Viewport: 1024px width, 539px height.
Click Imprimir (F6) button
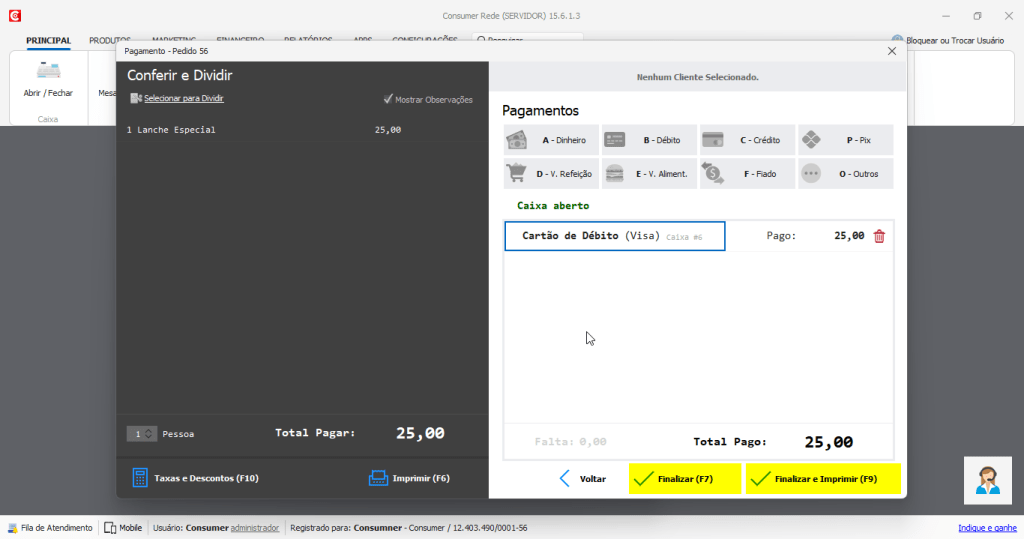[409, 478]
